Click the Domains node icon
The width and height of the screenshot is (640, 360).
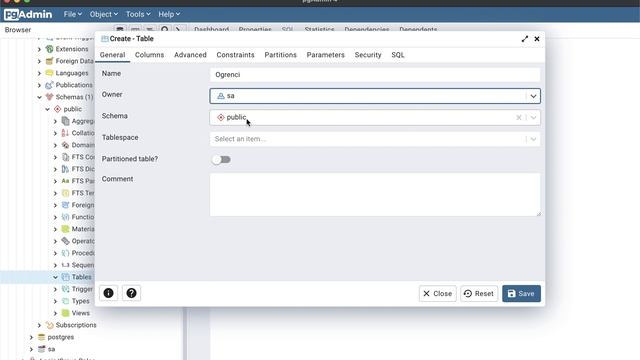tap(65, 145)
